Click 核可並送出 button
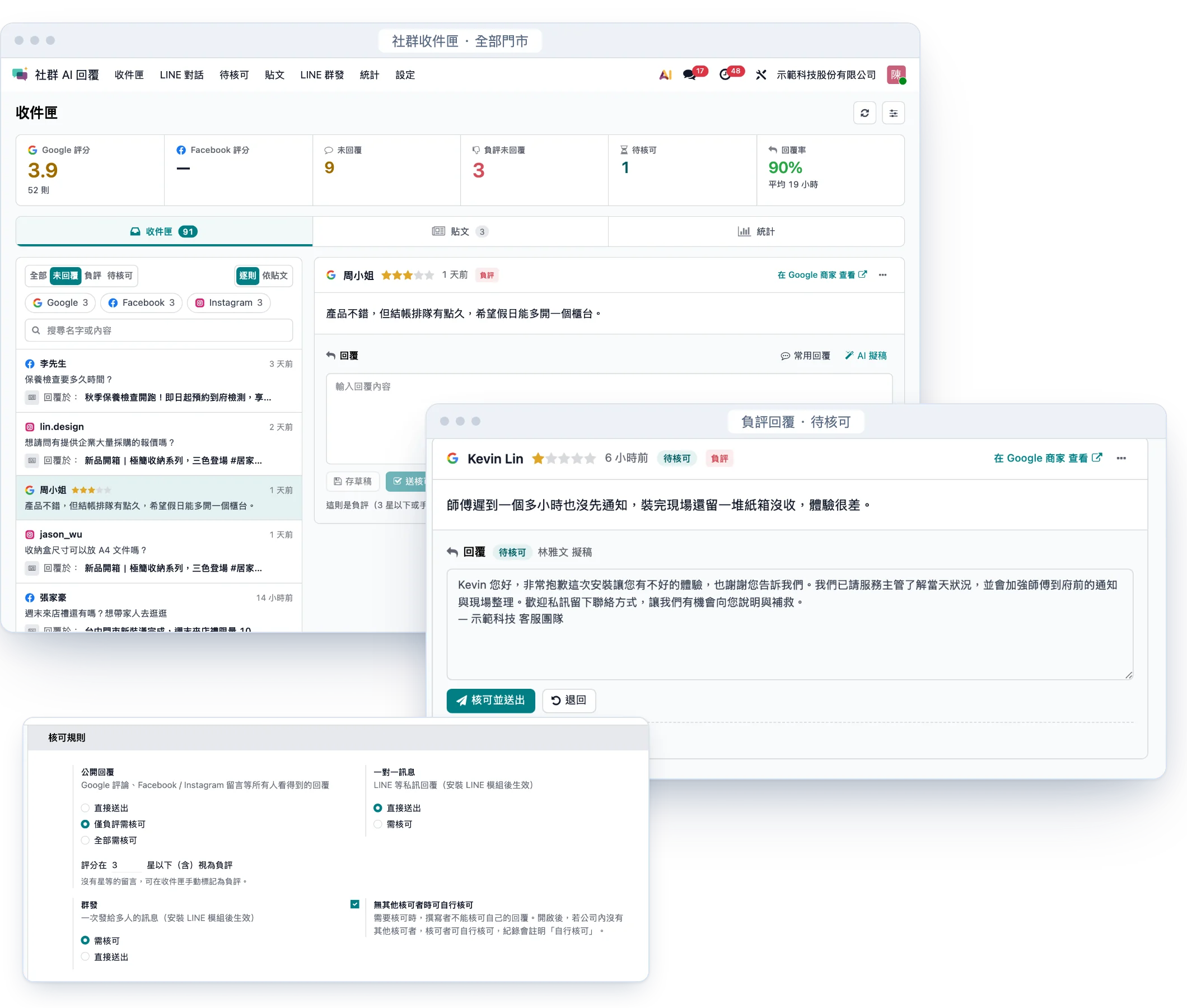 tap(490, 700)
